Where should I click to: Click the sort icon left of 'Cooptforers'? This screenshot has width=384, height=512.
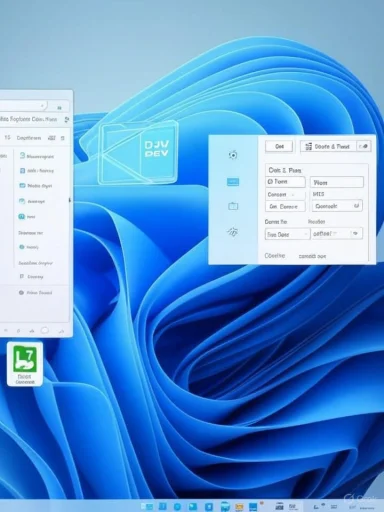(x=7, y=137)
